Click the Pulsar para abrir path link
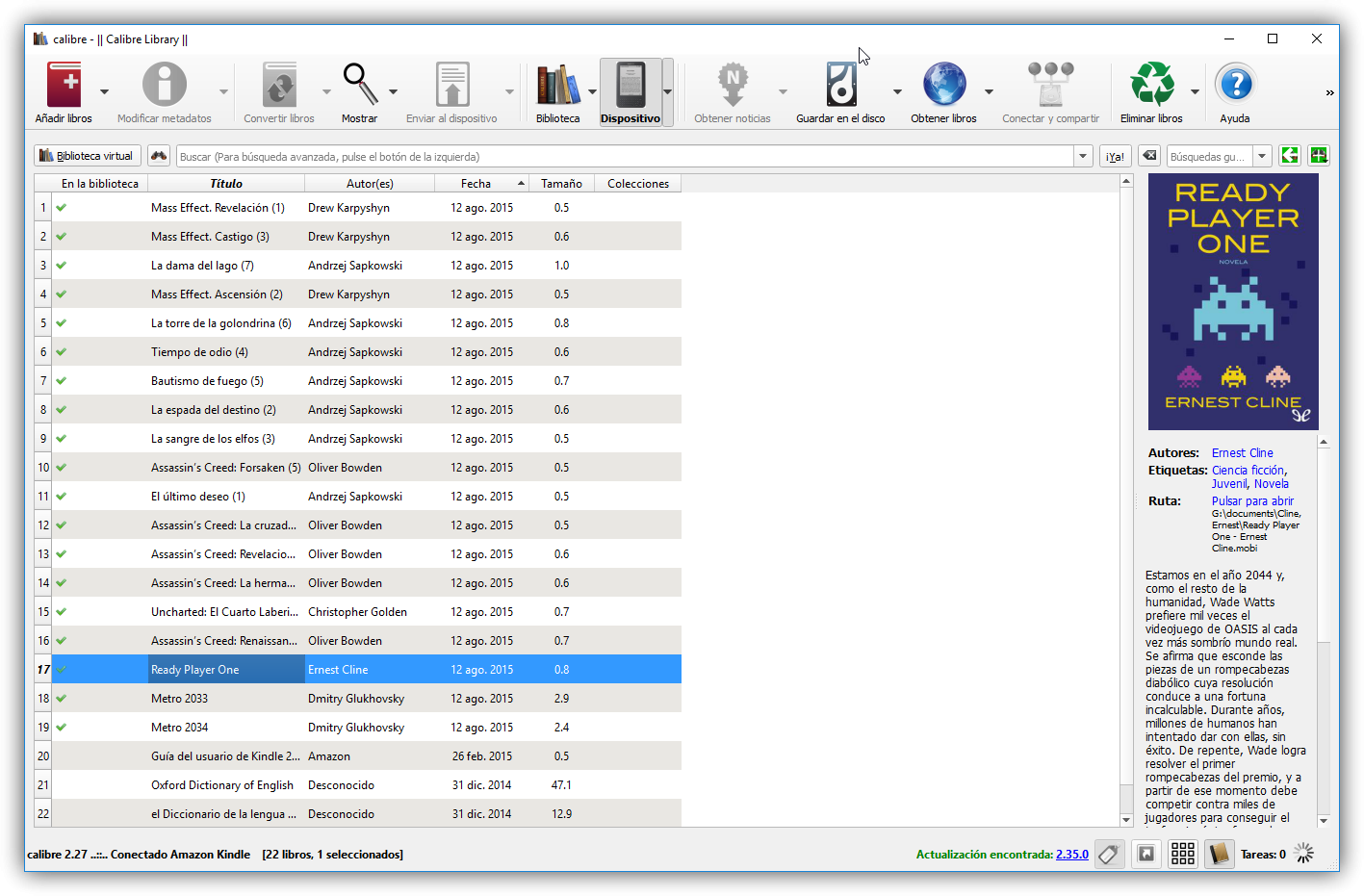This screenshot has height=896, width=1364. tap(1252, 501)
